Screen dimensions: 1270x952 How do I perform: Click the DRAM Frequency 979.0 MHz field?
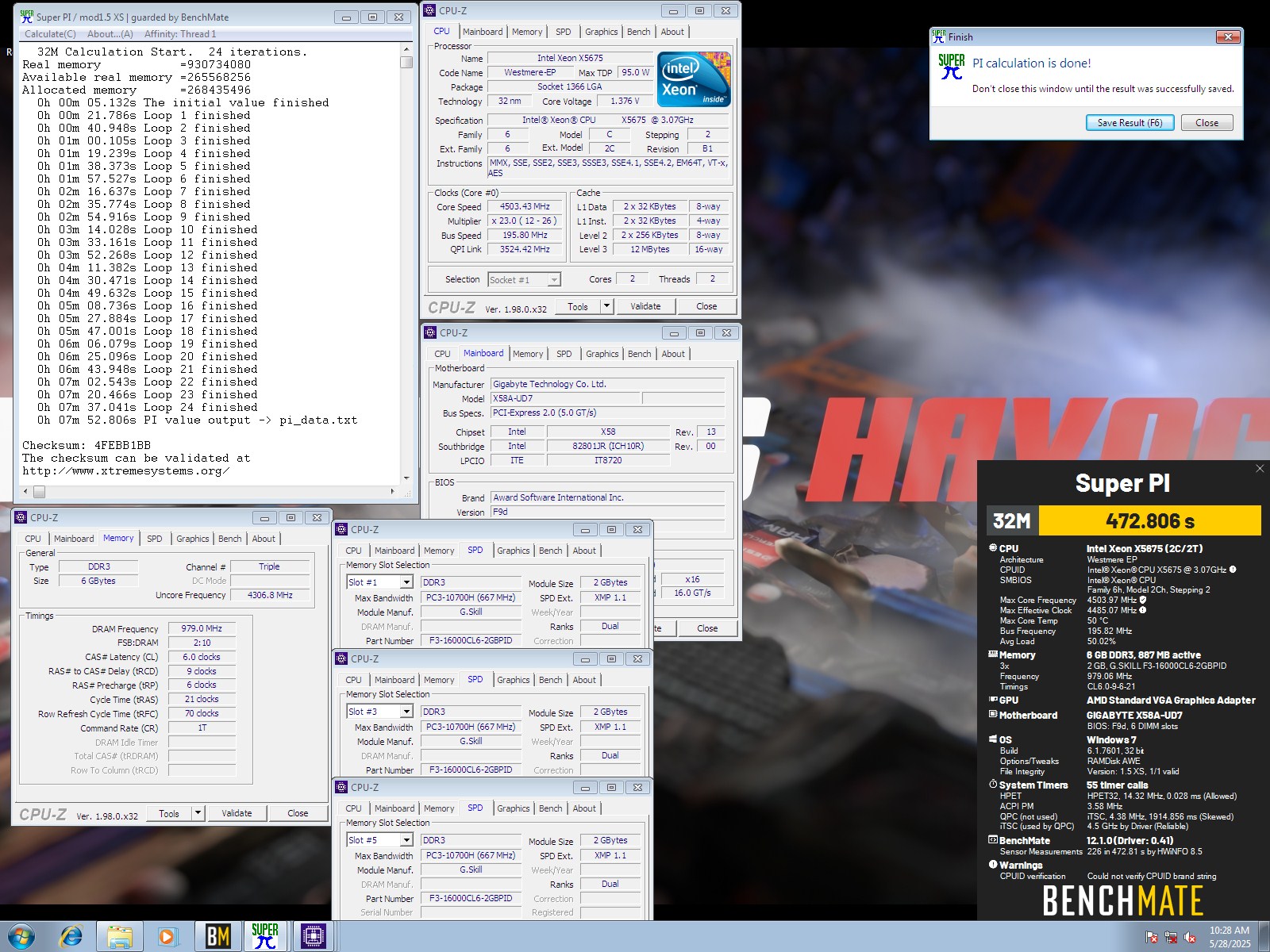(202, 628)
